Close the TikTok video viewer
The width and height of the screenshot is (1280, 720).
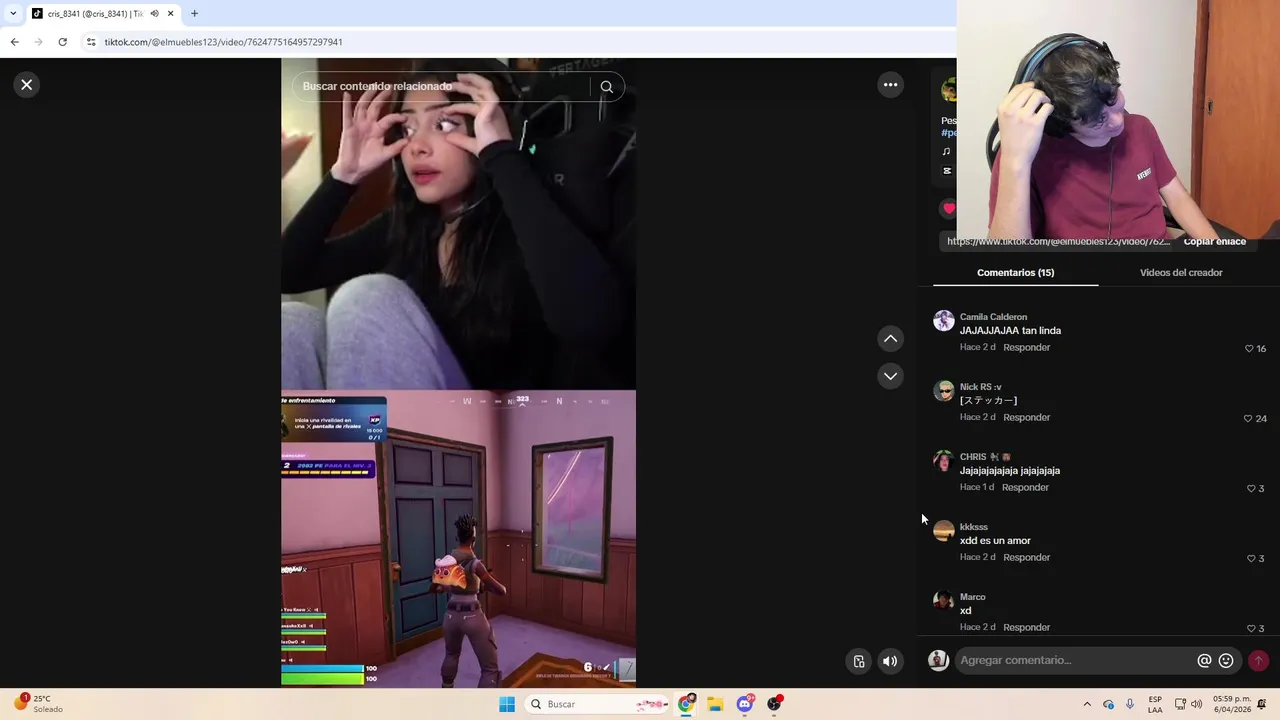point(27,85)
